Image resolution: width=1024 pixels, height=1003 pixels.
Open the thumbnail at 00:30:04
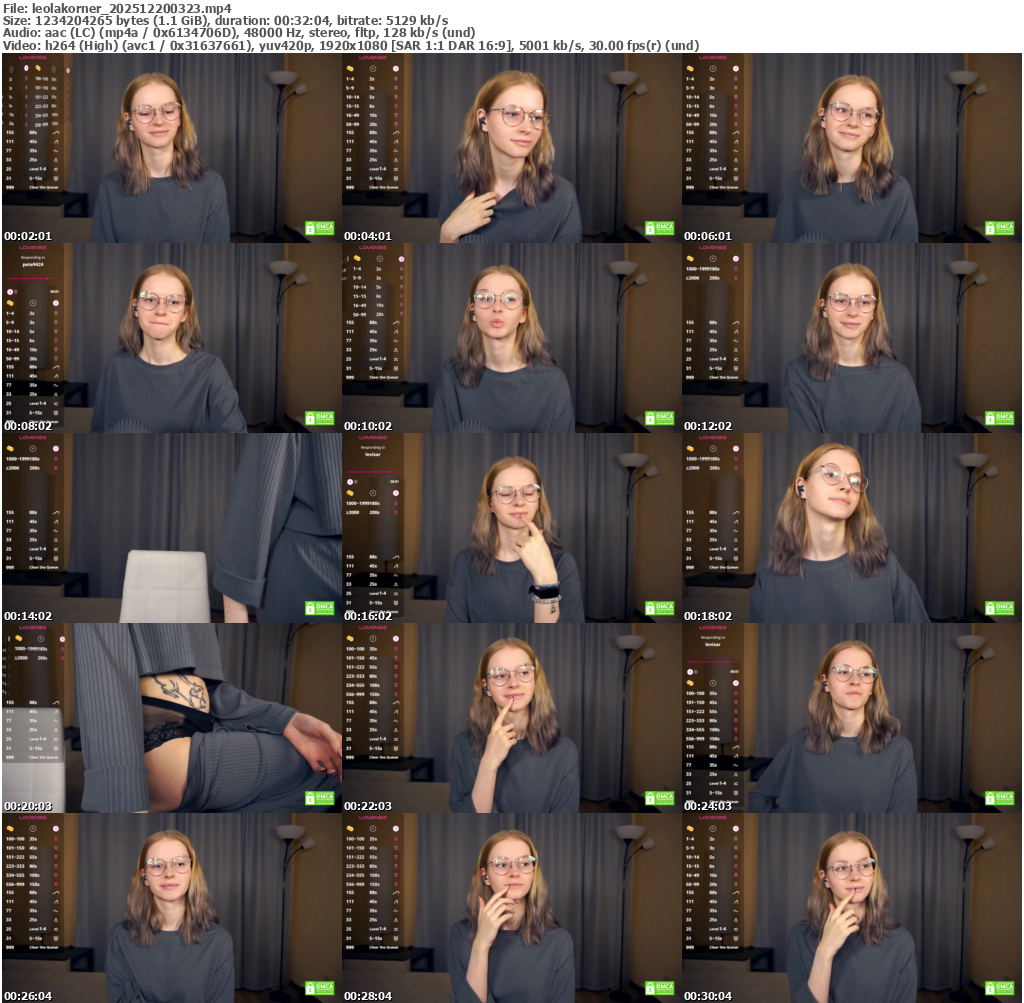pyautogui.click(x=852, y=908)
